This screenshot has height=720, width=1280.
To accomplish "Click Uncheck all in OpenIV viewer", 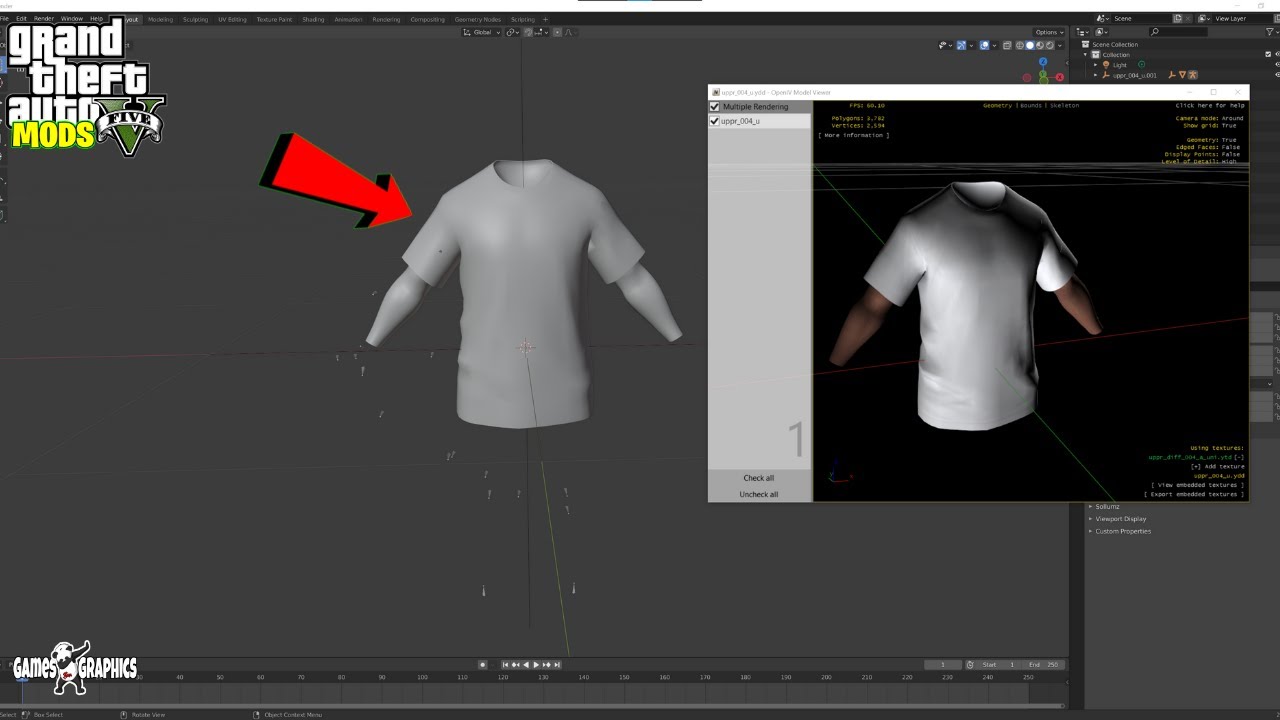I will point(759,495).
